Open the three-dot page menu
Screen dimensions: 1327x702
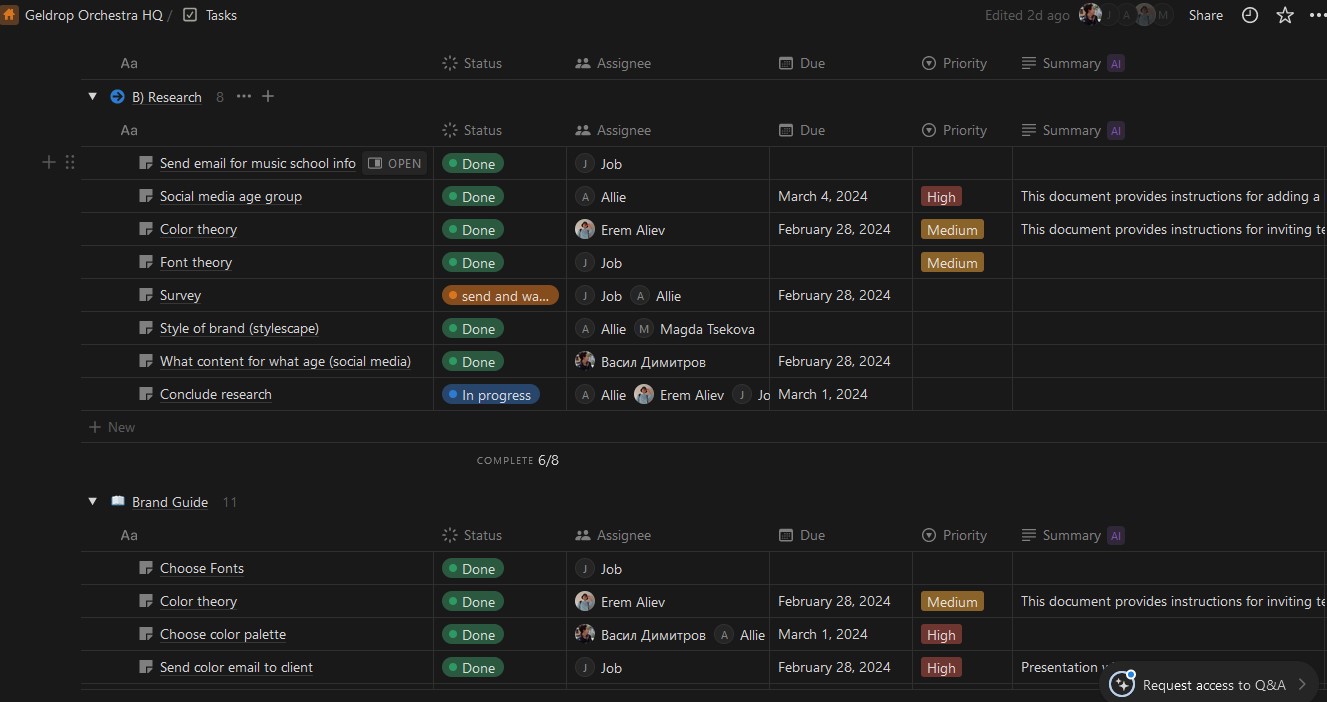click(1317, 15)
